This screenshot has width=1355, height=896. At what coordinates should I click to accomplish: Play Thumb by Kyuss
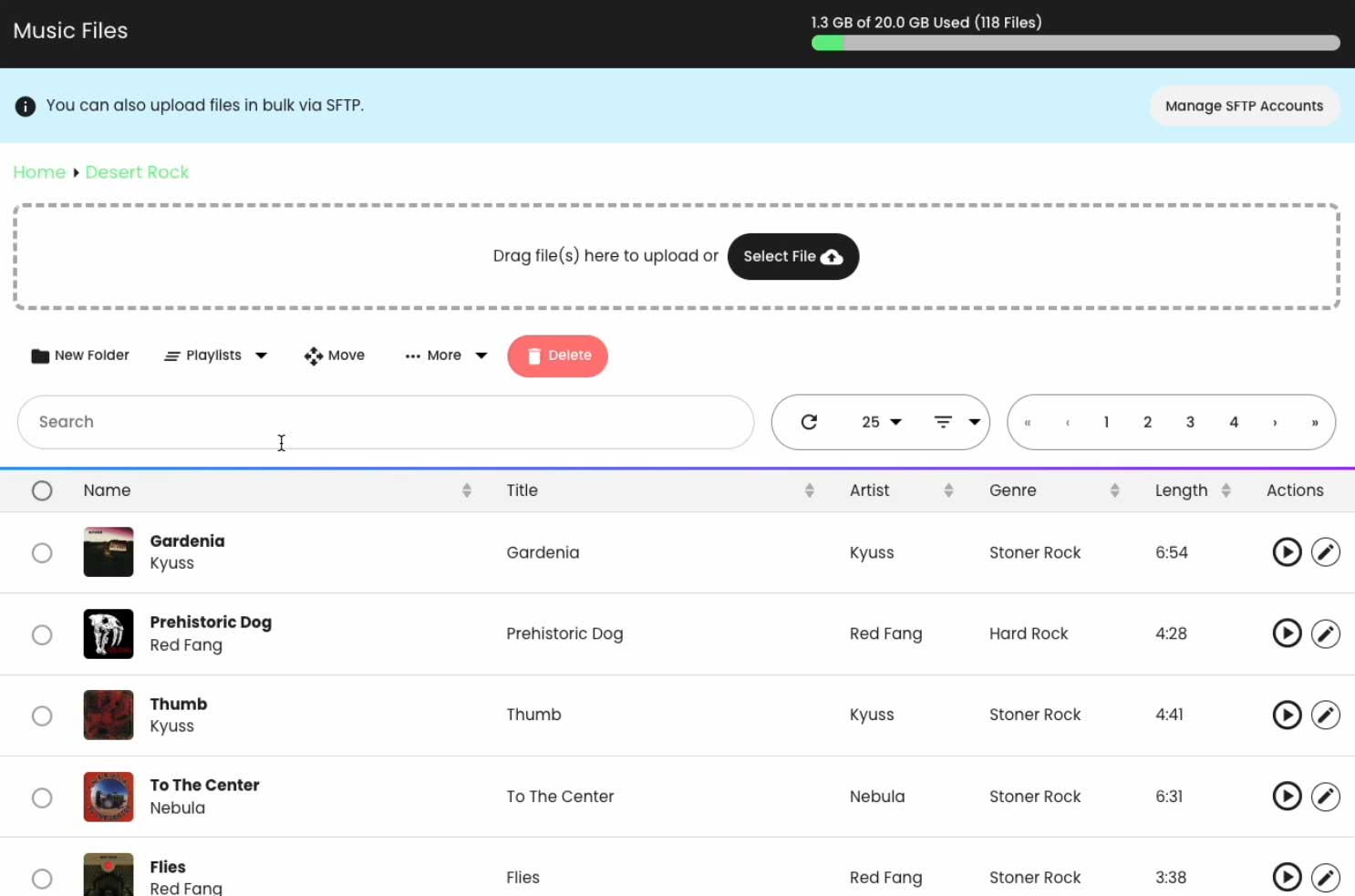click(1287, 715)
